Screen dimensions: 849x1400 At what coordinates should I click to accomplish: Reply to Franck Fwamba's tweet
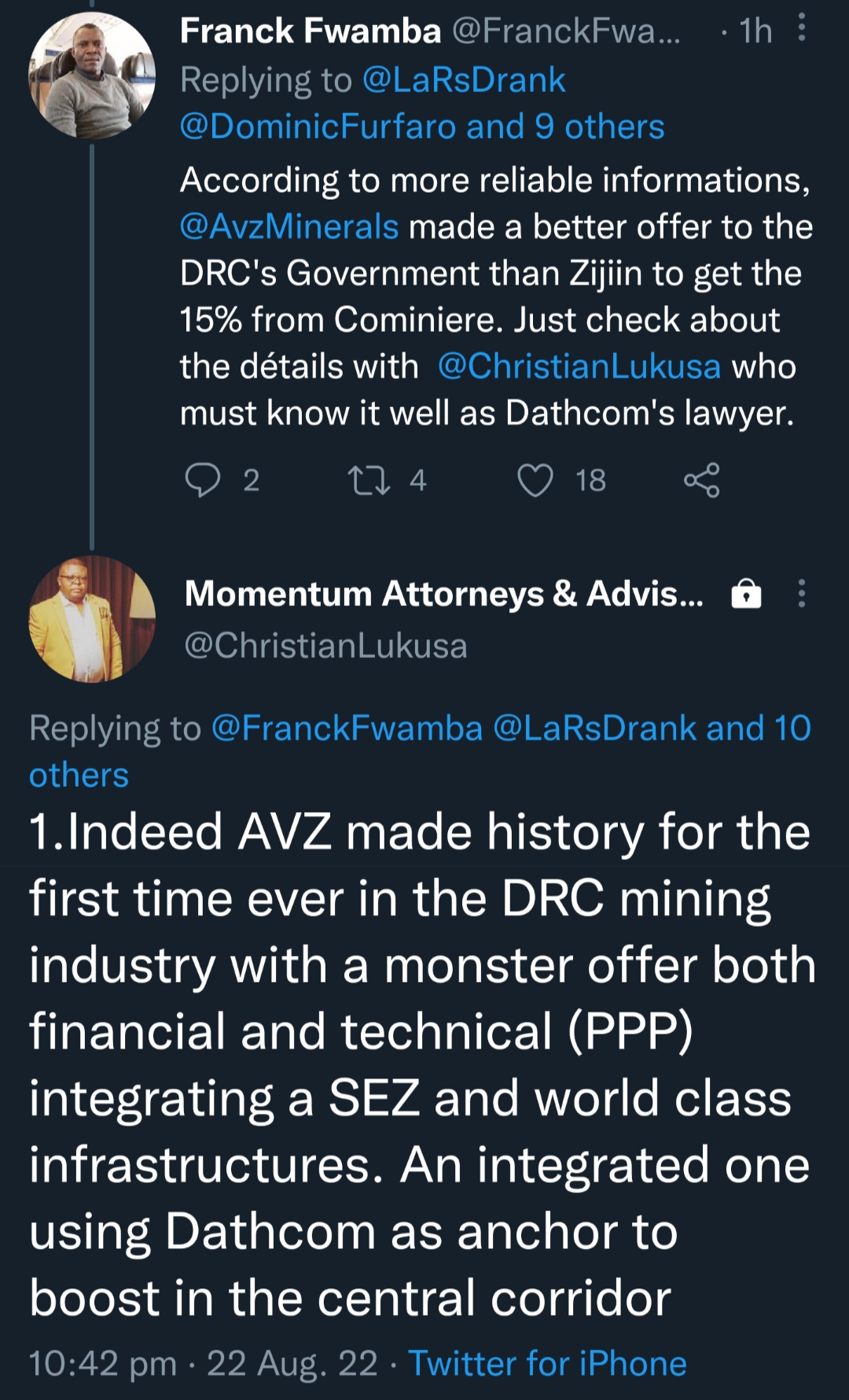click(203, 480)
